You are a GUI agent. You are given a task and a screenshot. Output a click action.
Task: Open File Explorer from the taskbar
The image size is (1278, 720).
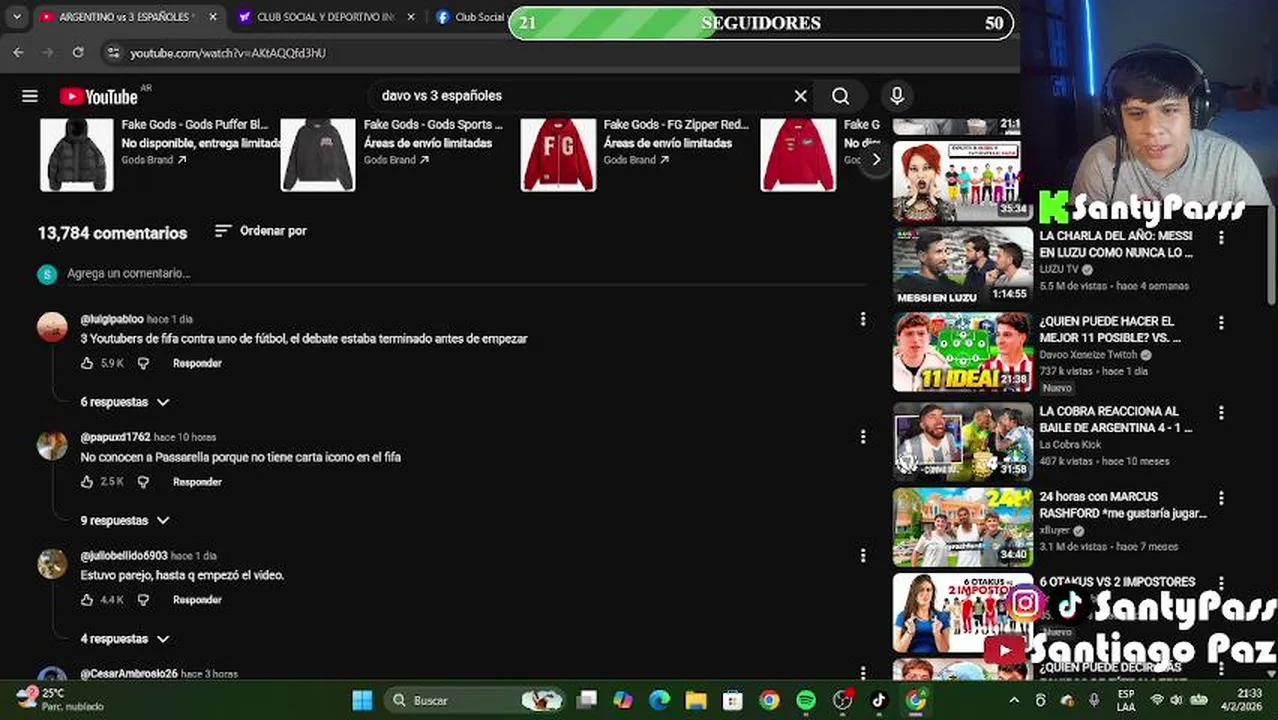[696, 700]
